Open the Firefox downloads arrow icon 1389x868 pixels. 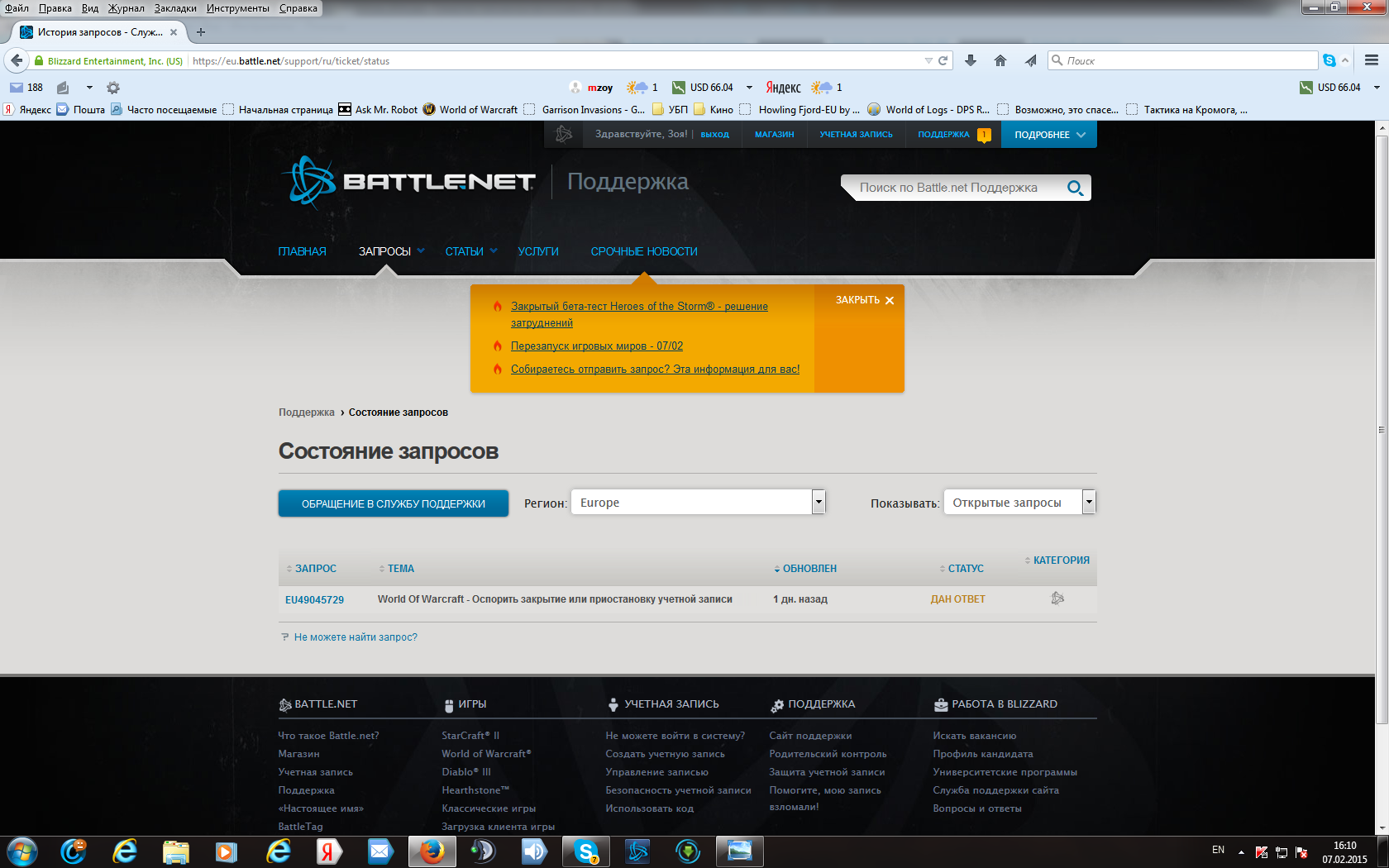pos(971,60)
